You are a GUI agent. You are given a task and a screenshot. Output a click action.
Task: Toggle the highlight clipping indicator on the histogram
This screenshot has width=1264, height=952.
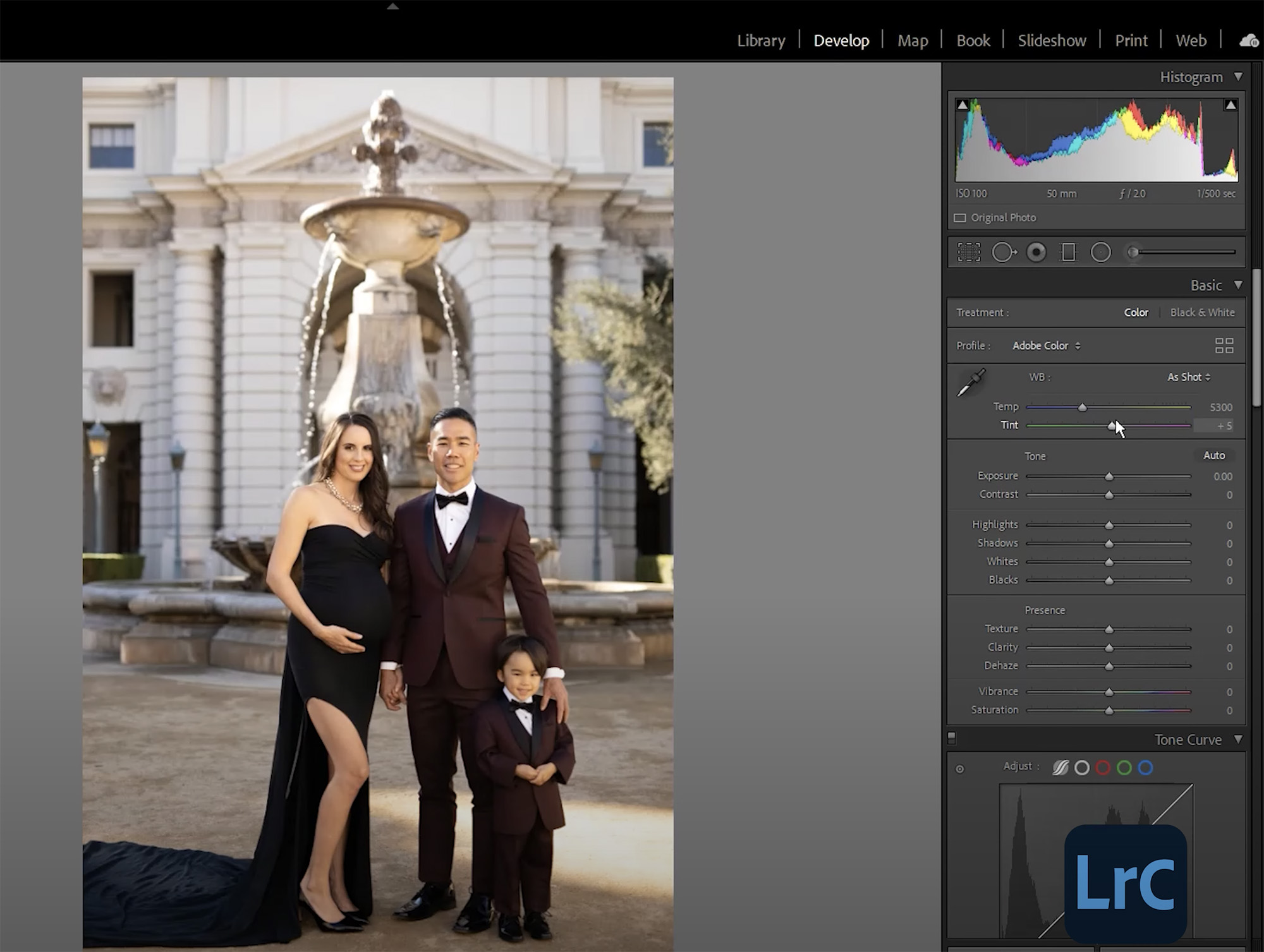[x=1230, y=104]
